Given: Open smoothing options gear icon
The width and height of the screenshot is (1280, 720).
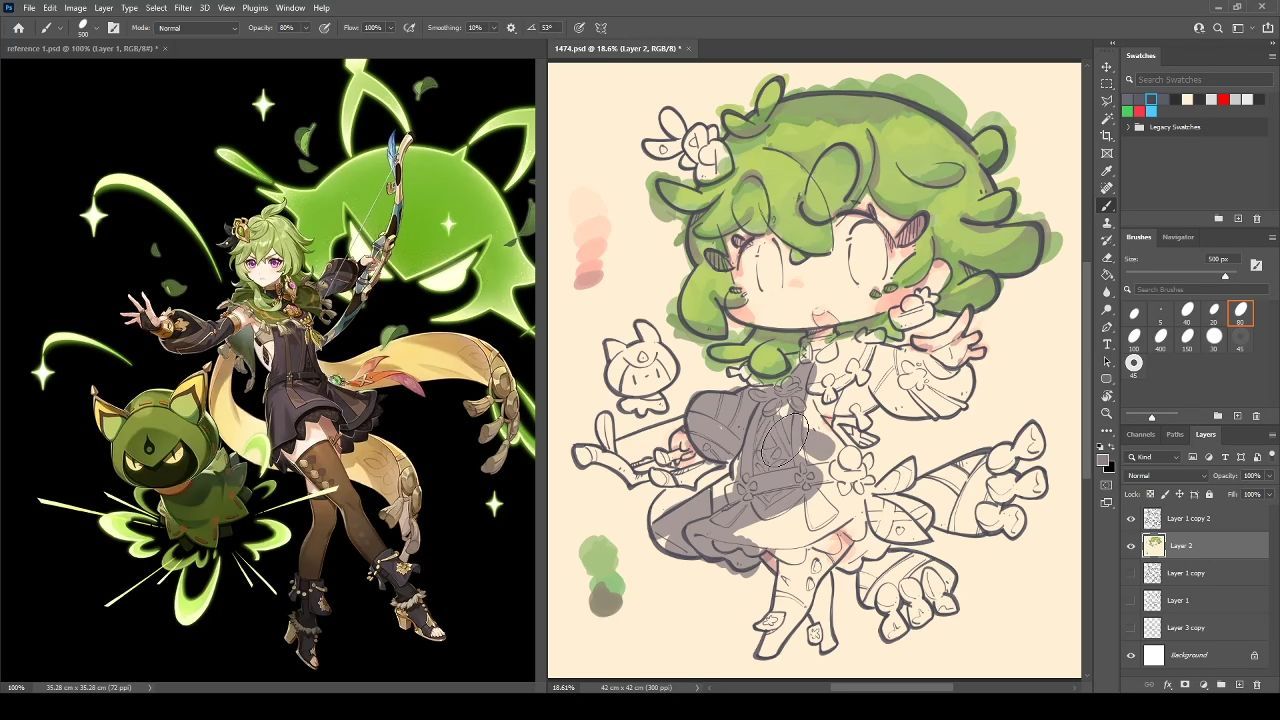Looking at the screenshot, I should [x=512, y=28].
